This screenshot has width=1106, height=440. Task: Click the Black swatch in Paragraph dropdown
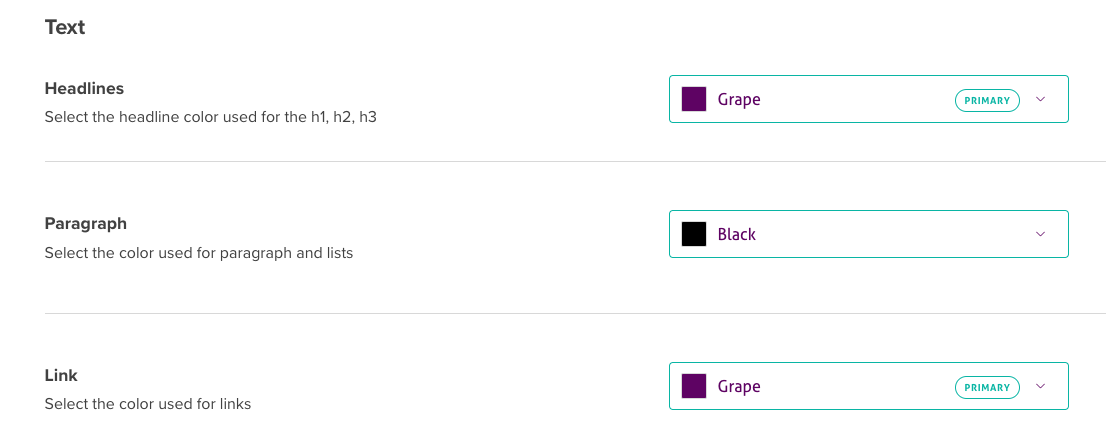pyautogui.click(x=694, y=234)
